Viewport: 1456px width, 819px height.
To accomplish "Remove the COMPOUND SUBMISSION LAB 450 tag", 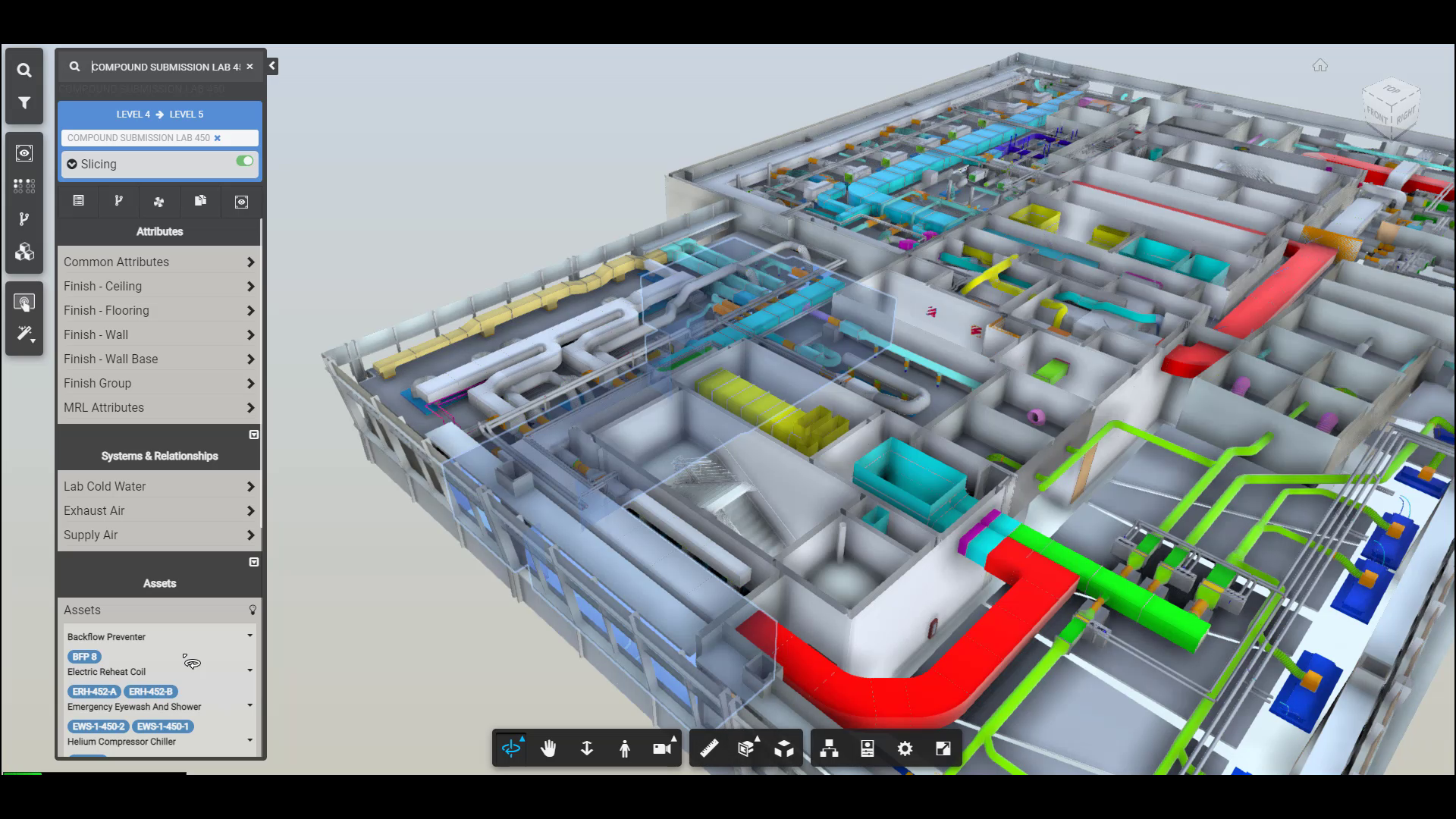I will click(x=218, y=138).
